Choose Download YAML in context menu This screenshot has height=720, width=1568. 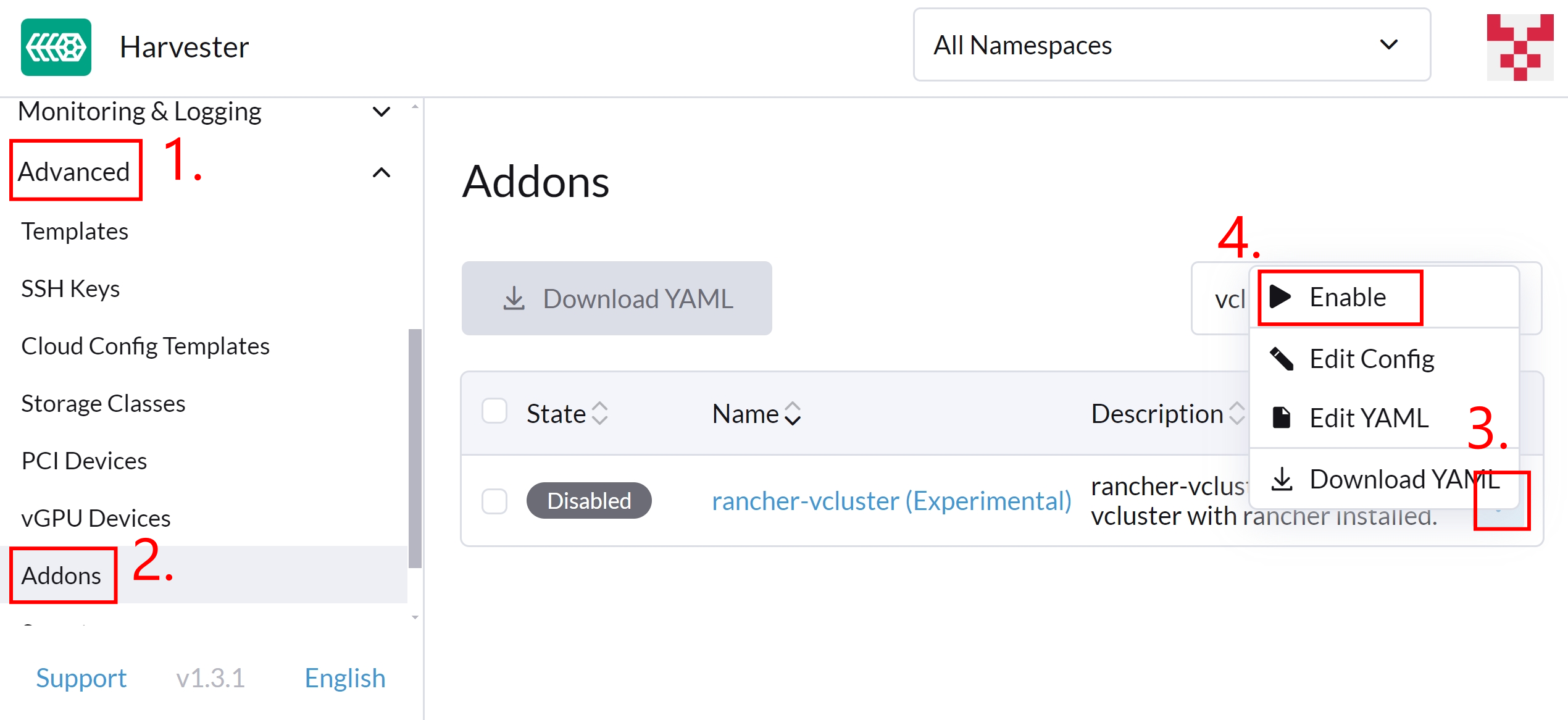[1384, 479]
